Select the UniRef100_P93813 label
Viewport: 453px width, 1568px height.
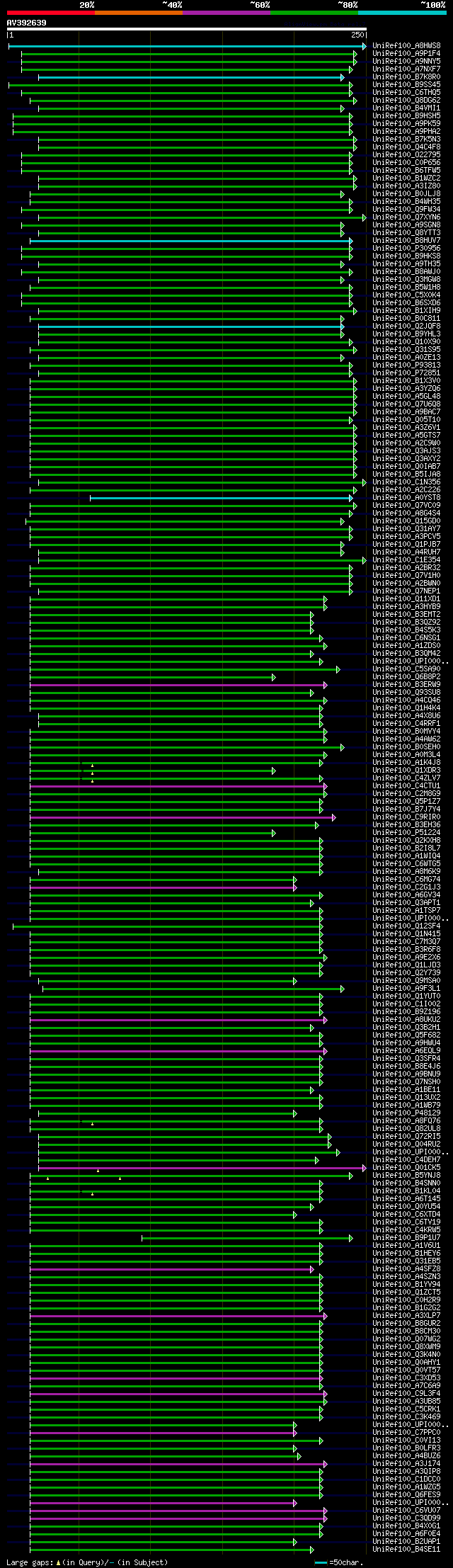click(x=406, y=365)
